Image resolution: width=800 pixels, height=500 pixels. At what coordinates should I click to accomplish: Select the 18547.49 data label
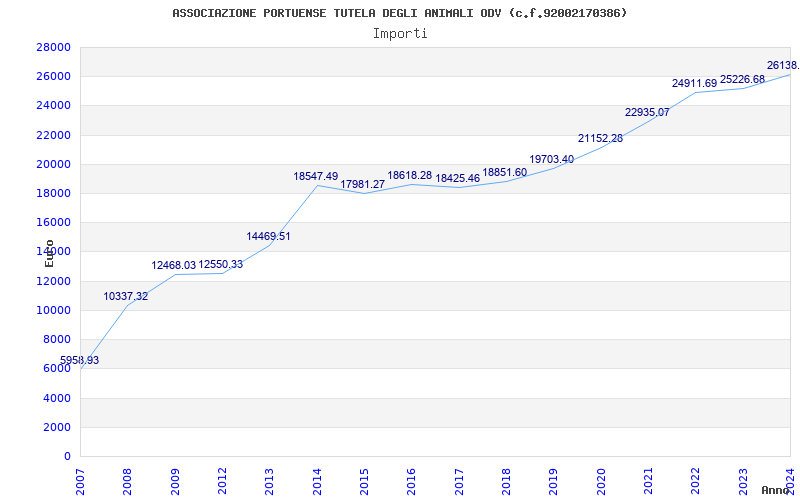click(x=315, y=176)
